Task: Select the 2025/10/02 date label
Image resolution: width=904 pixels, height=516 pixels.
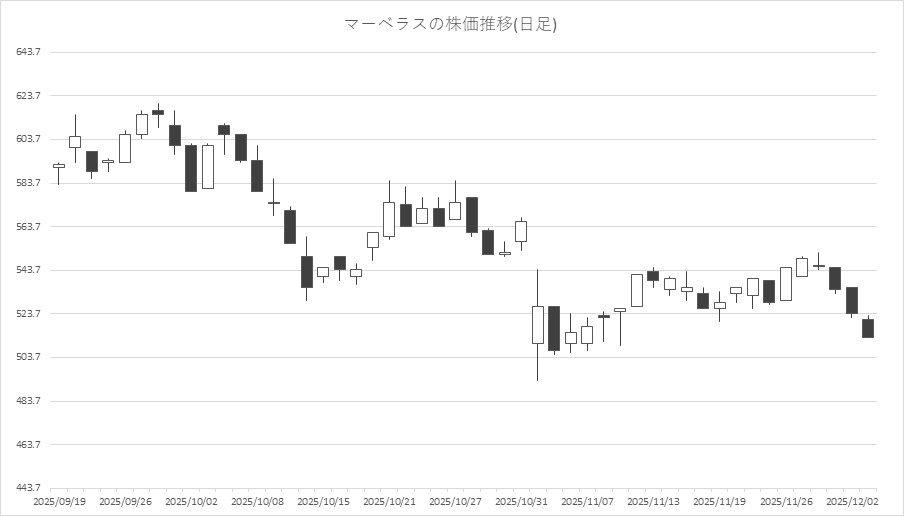Action: 191,501
